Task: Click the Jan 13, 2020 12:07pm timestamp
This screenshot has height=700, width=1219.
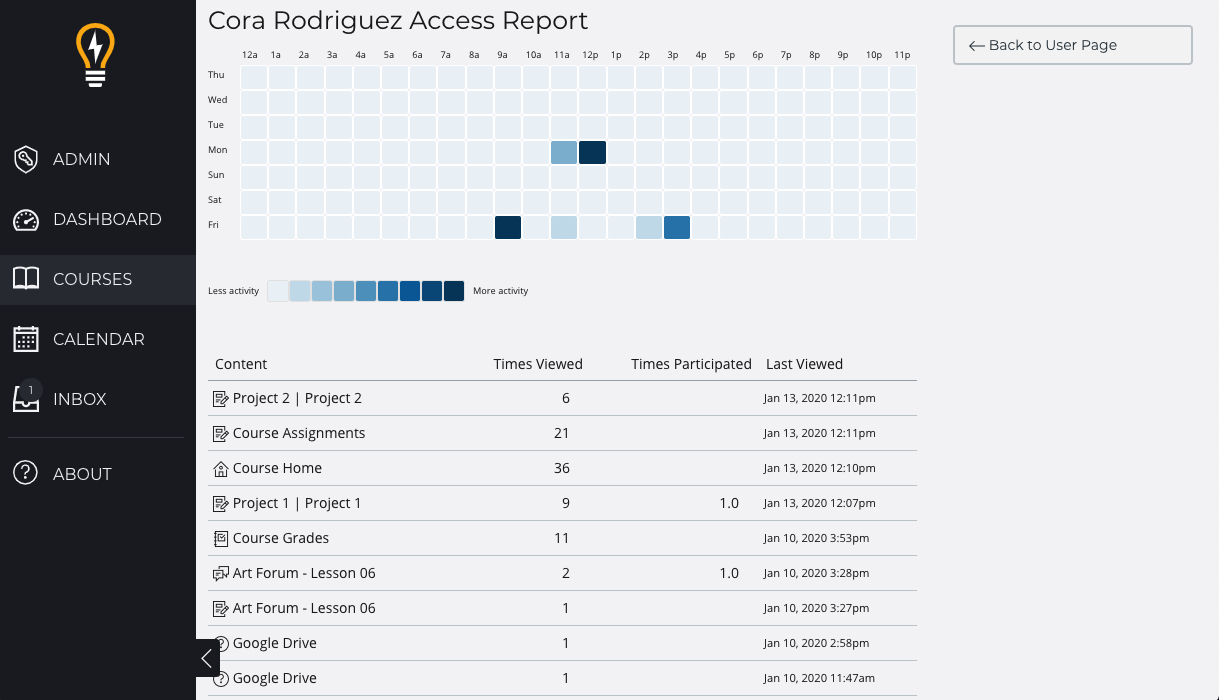Action: (x=819, y=503)
